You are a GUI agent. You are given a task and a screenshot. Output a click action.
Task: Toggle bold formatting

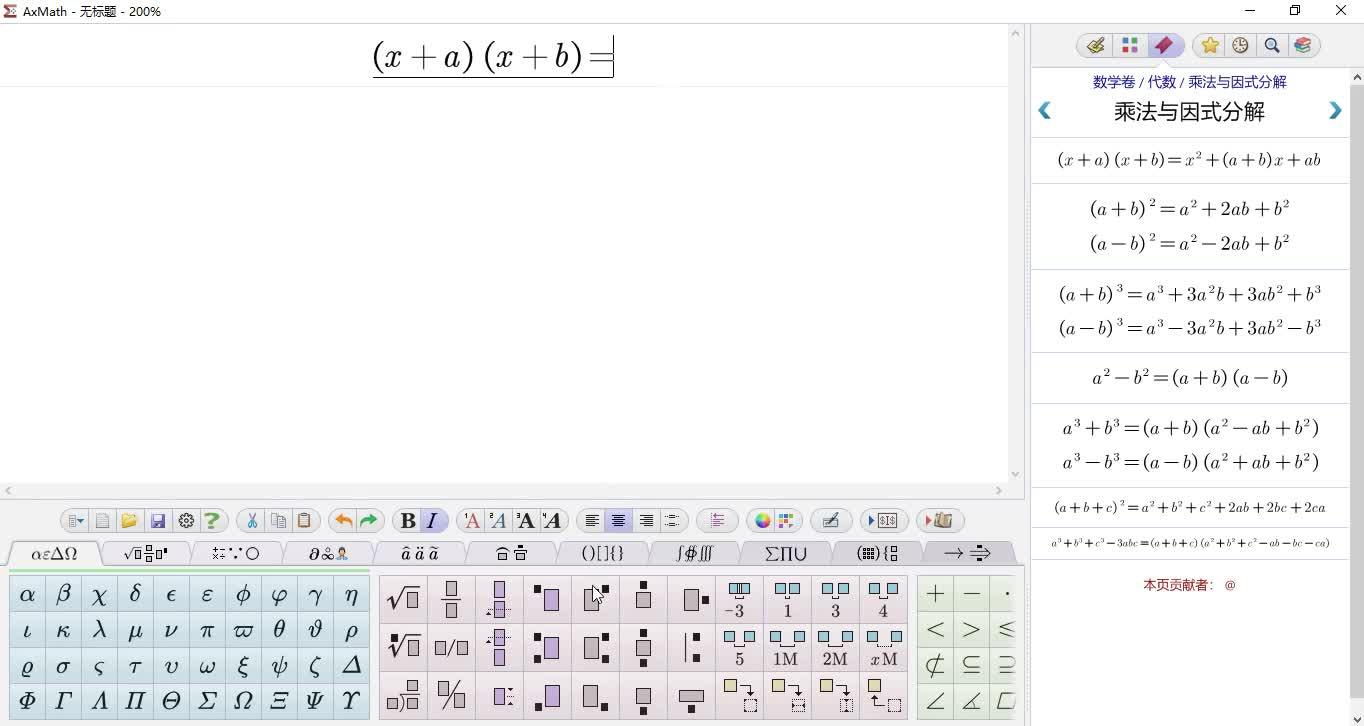point(408,520)
